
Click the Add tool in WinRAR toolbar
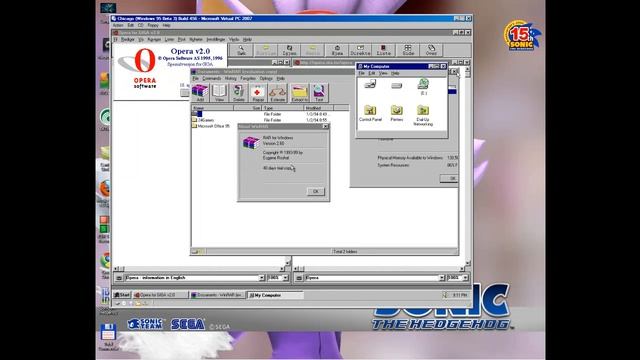pos(200,93)
